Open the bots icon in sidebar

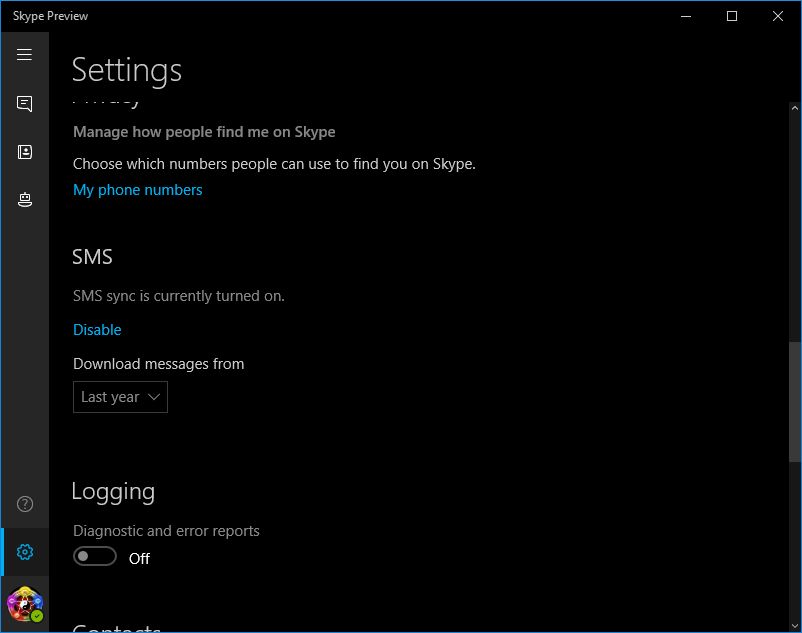[x=25, y=199]
